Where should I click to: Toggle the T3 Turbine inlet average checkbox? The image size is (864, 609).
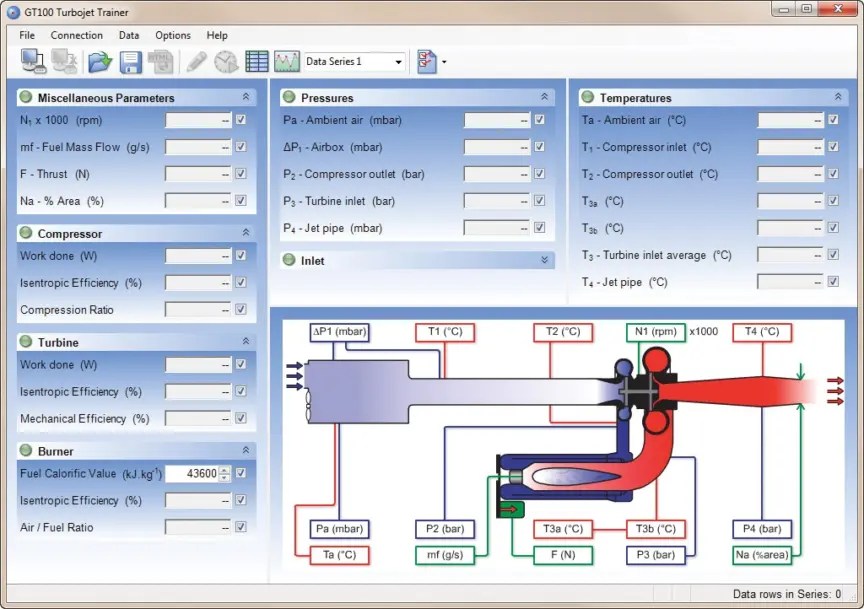click(x=833, y=255)
